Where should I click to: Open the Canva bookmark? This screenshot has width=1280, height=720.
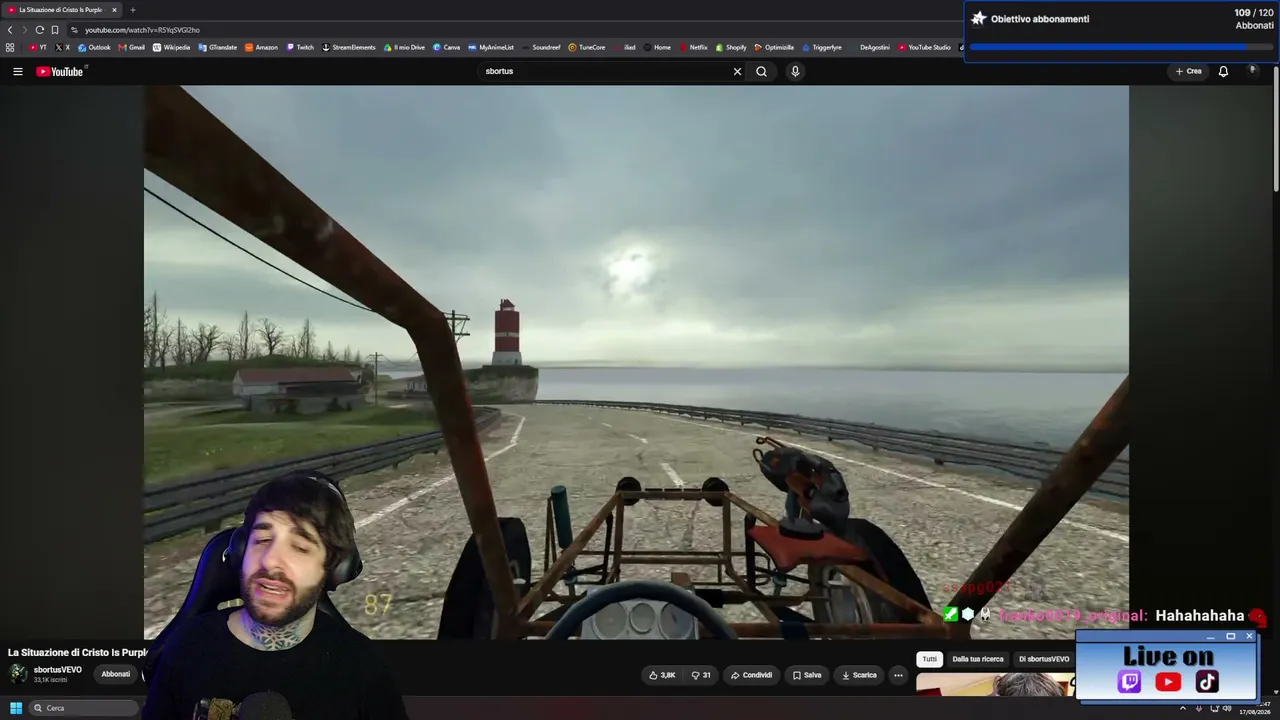(x=447, y=47)
